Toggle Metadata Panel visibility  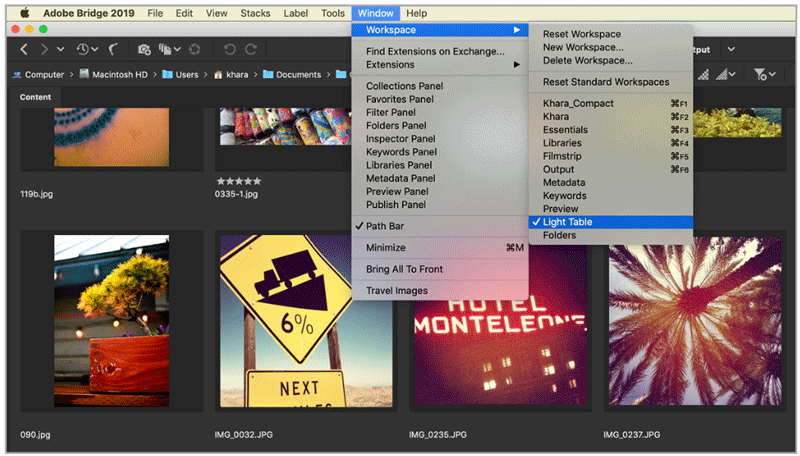440,179
